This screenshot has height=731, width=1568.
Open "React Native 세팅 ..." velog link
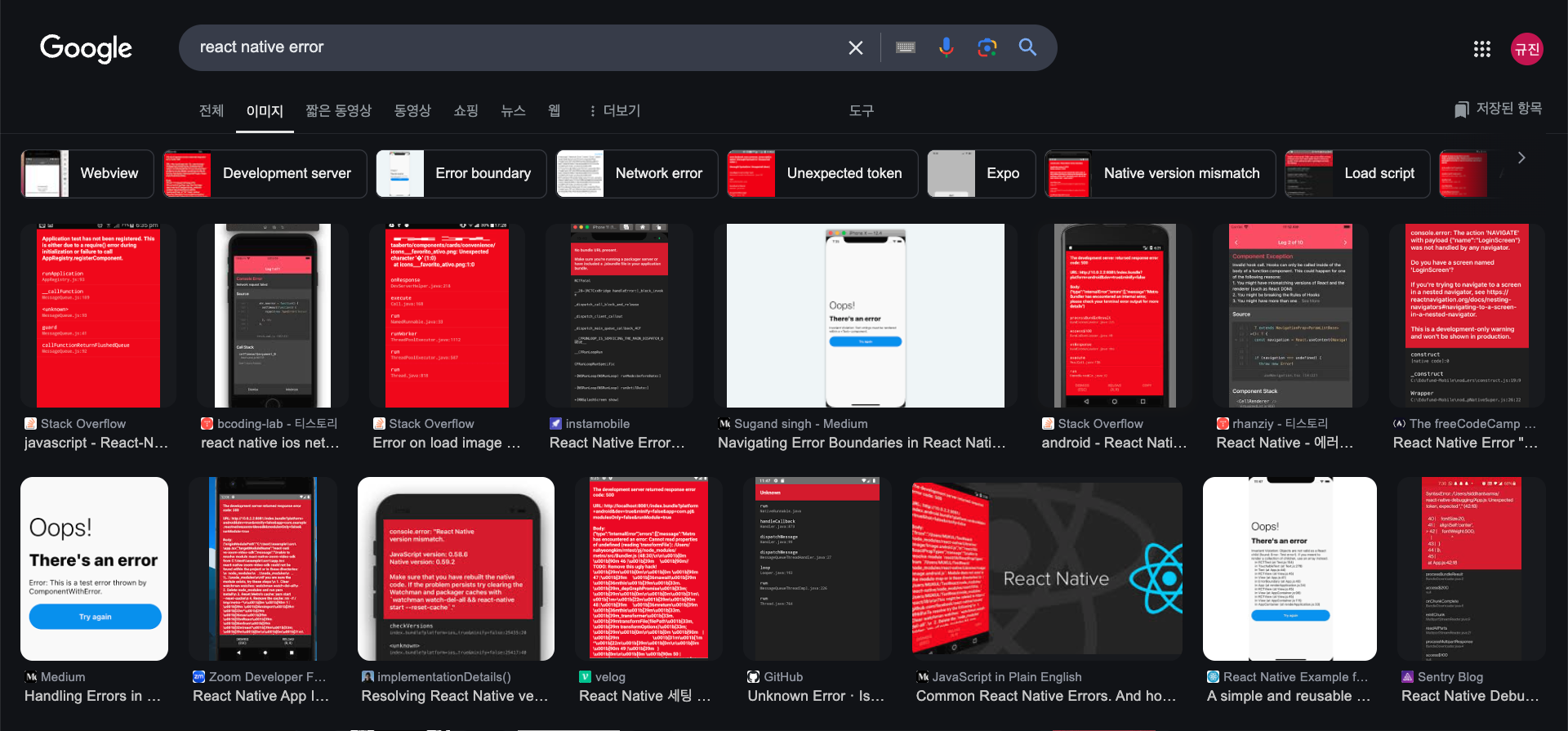645,696
